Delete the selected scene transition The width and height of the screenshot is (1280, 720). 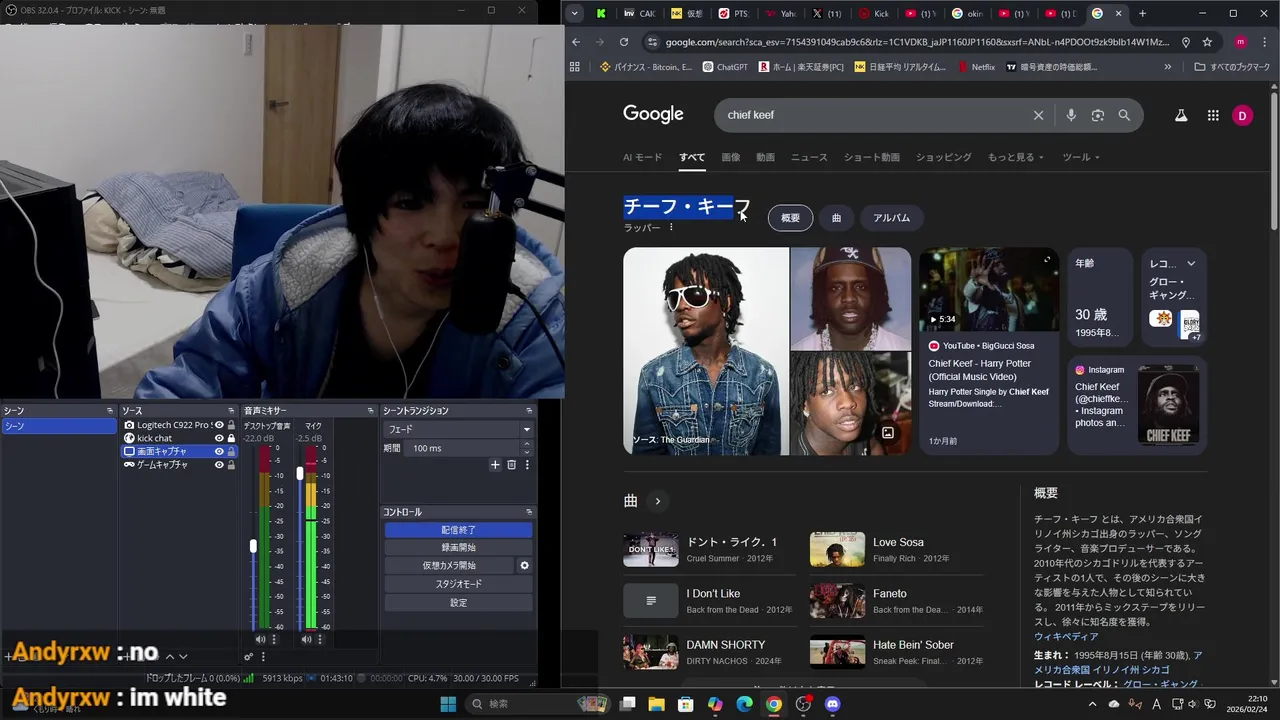(x=511, y=464)
